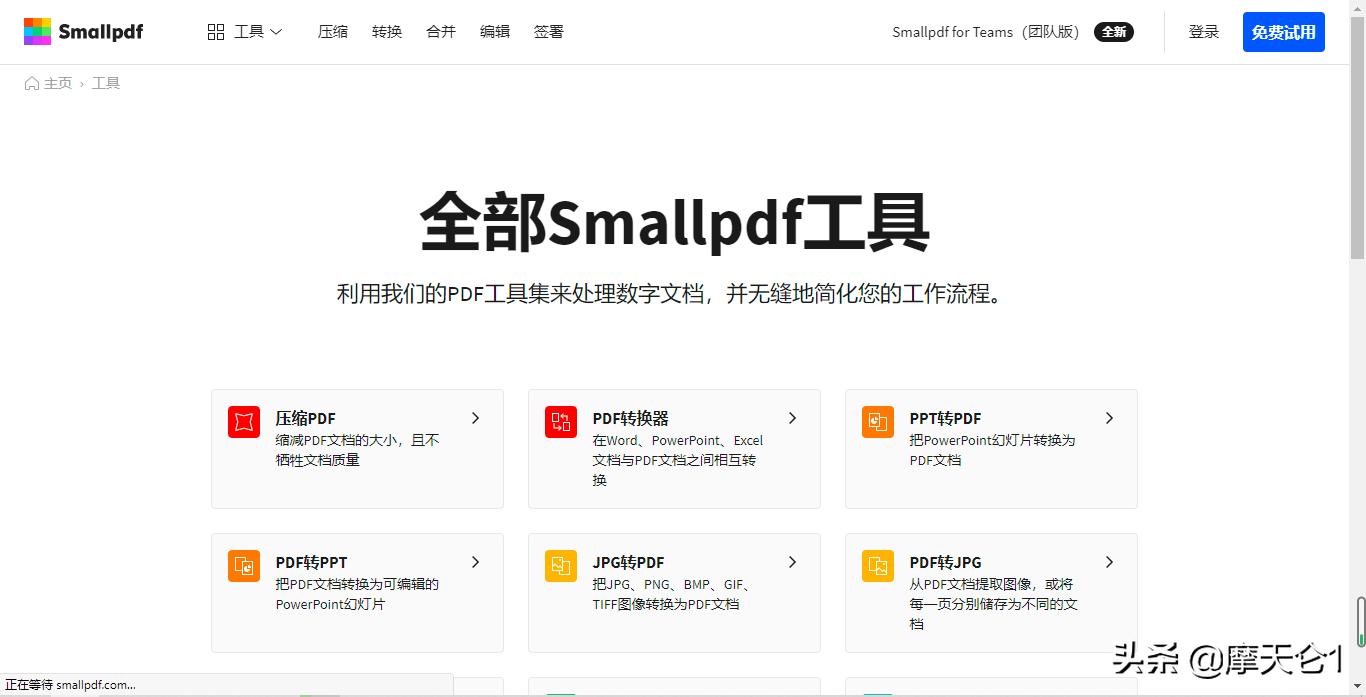This screenshot has width=1366, height=697.
Task: Click the yellow JPG转PDF icon
Action: click(561, 566)
